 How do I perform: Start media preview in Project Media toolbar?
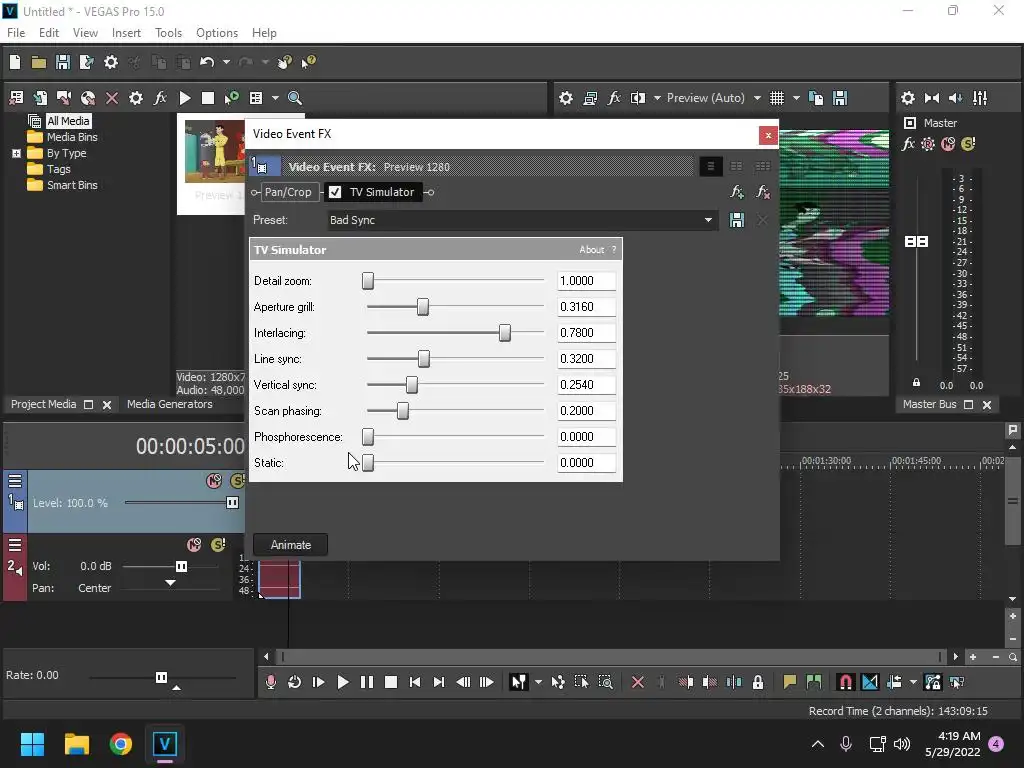pyautogui.click(x=185, y=98)
